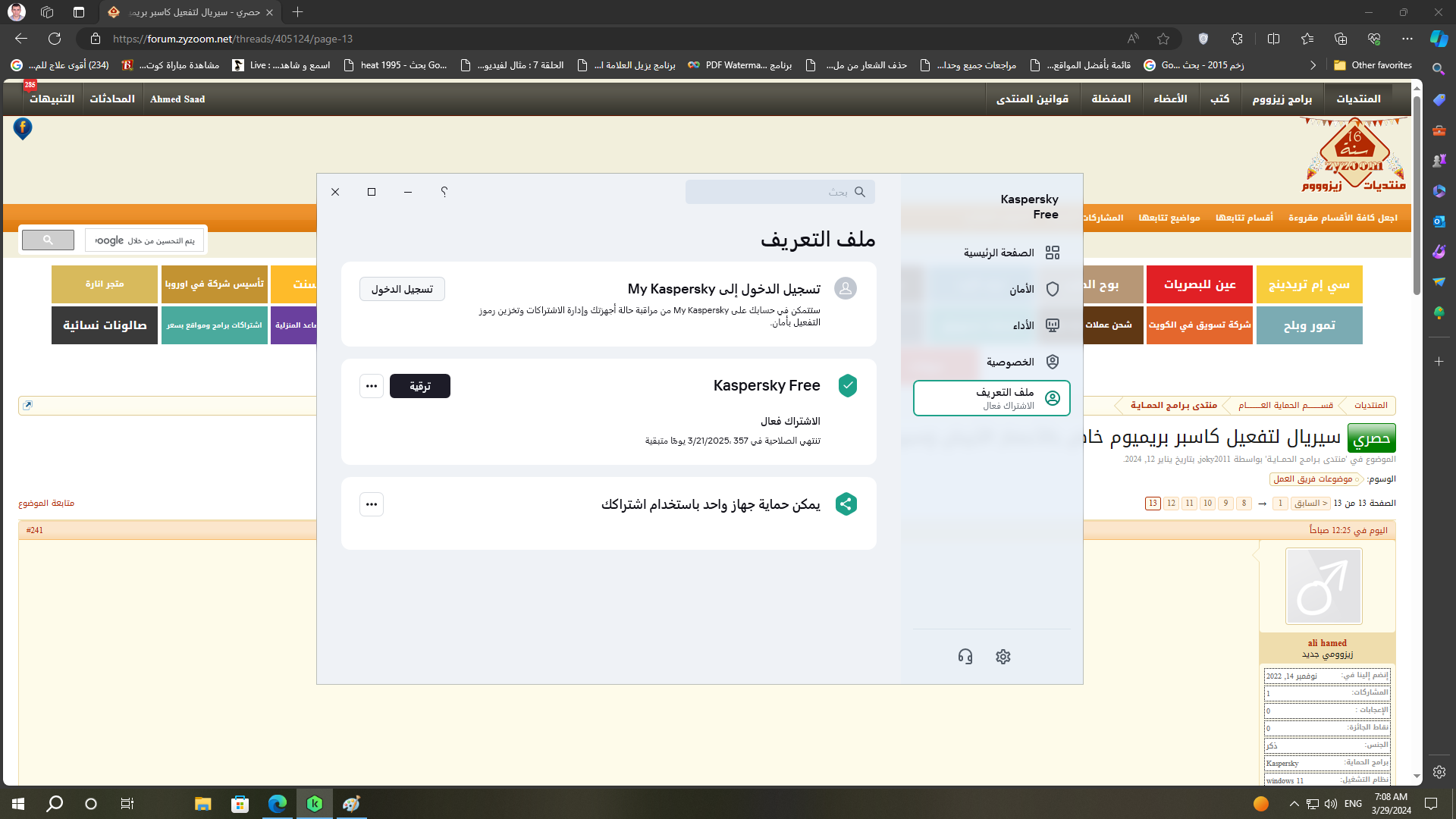The image size is (1456, 819).
Task: Open الخصوصية section in Kaspersky sidebar
Action: pyautogui.click(x=992, y=362)
